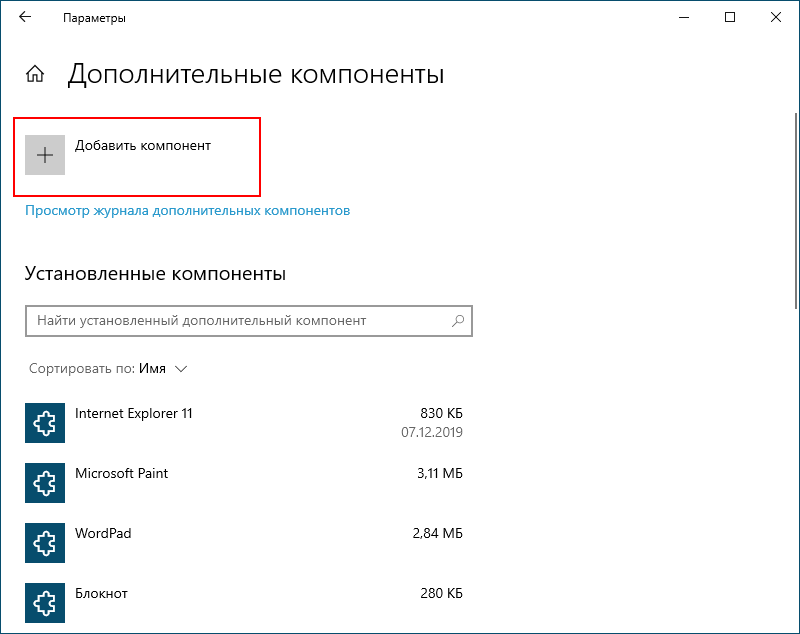Click the Установленные компоненты heading
The height and width of the screenshot is (634, 800).
coord(155,273)
